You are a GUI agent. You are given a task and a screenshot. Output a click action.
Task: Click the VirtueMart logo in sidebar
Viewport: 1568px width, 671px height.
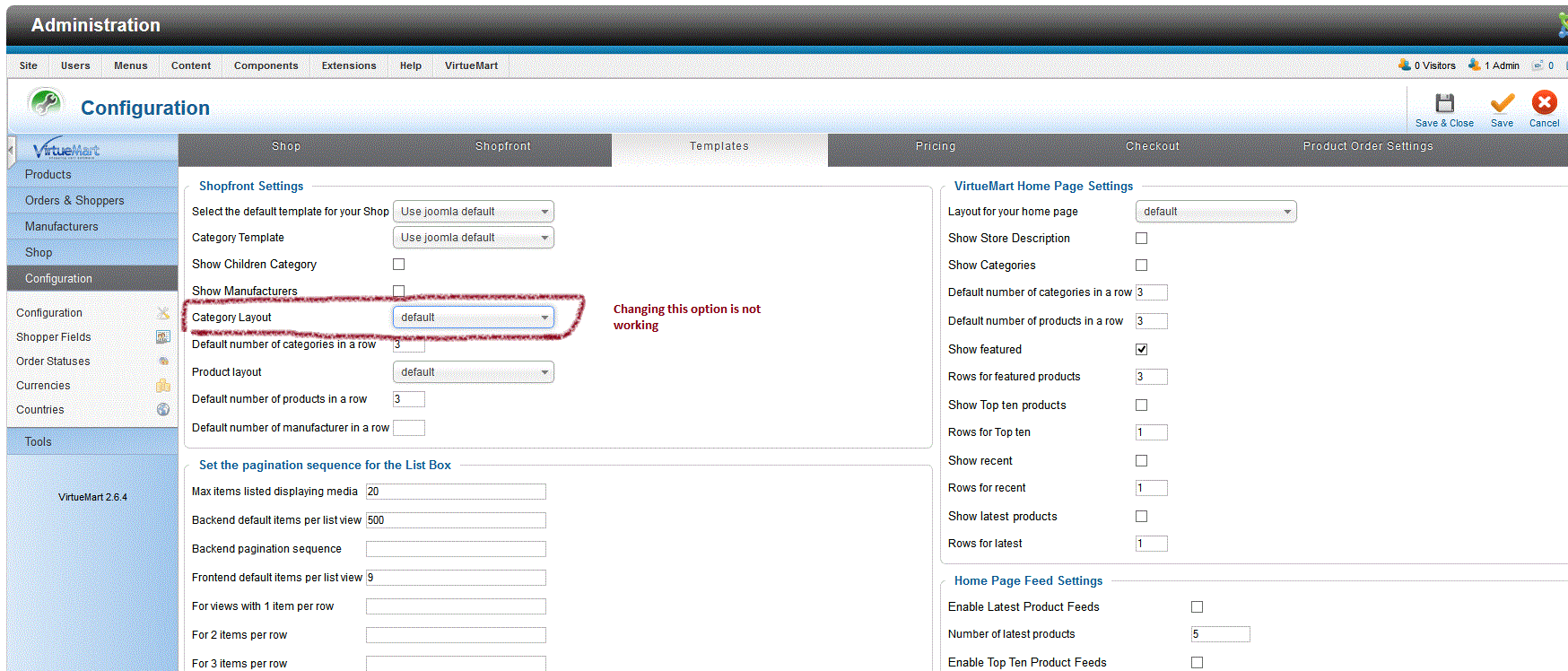point(66,150)
